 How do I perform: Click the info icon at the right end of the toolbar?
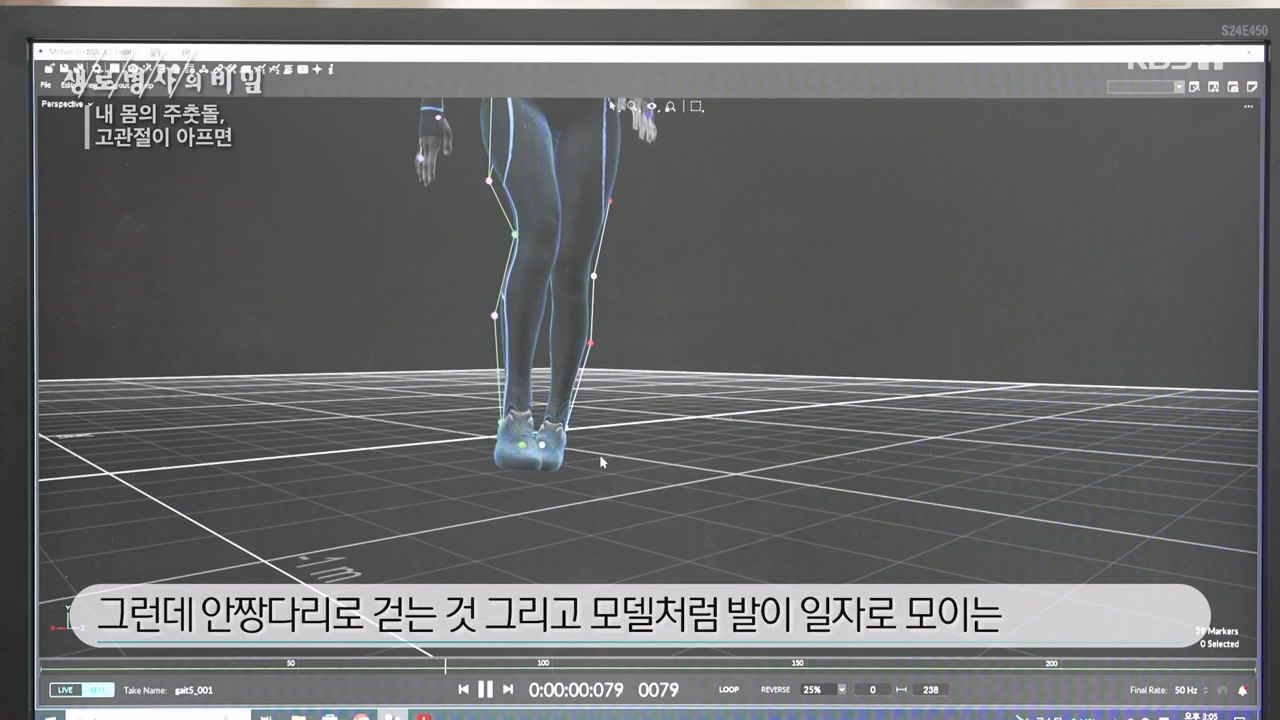330,70
